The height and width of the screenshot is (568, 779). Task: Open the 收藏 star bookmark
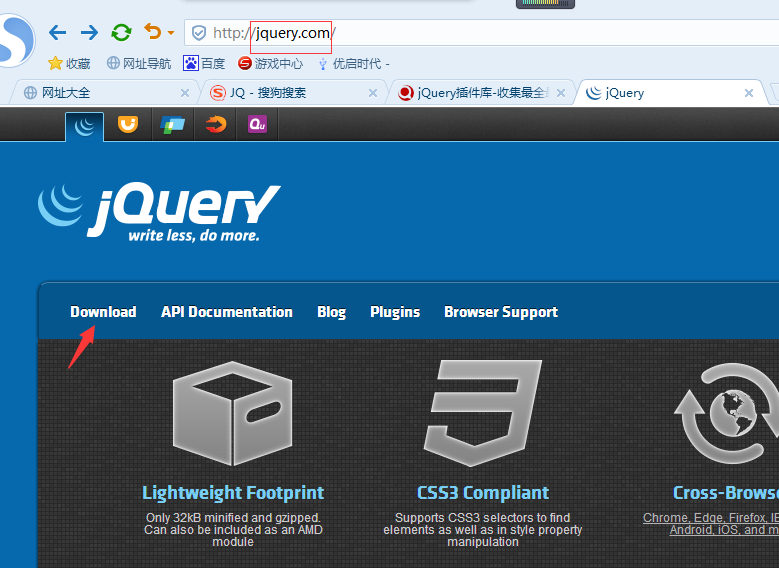pos(69,64)
